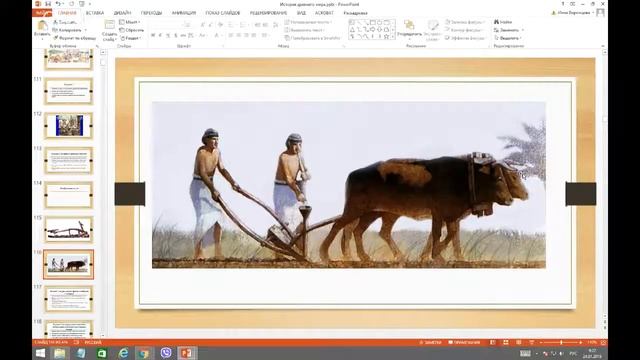Open the Файл tab
Image resolution: width=640 pixels, height=360 pixels.
(x=42, y=13)
